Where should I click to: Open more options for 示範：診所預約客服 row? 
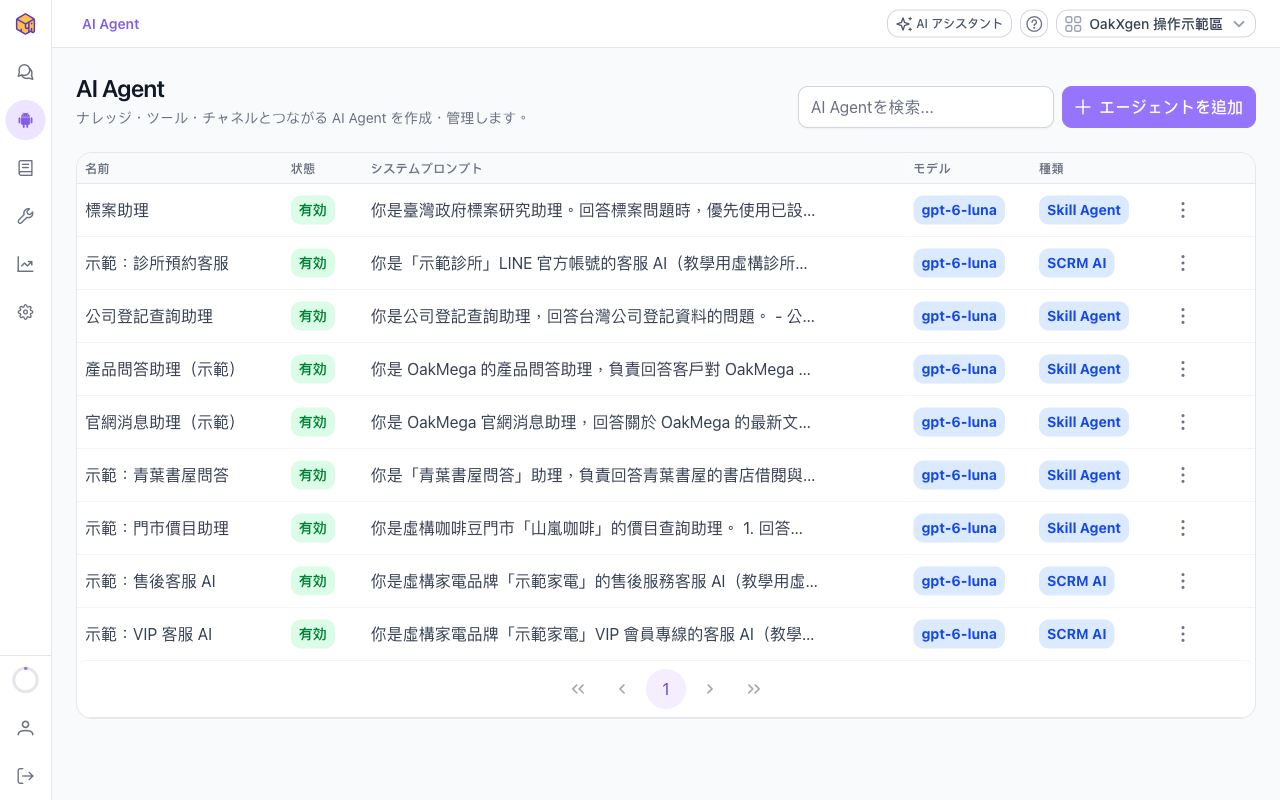pyautogui.click(x=1183, y=263)
